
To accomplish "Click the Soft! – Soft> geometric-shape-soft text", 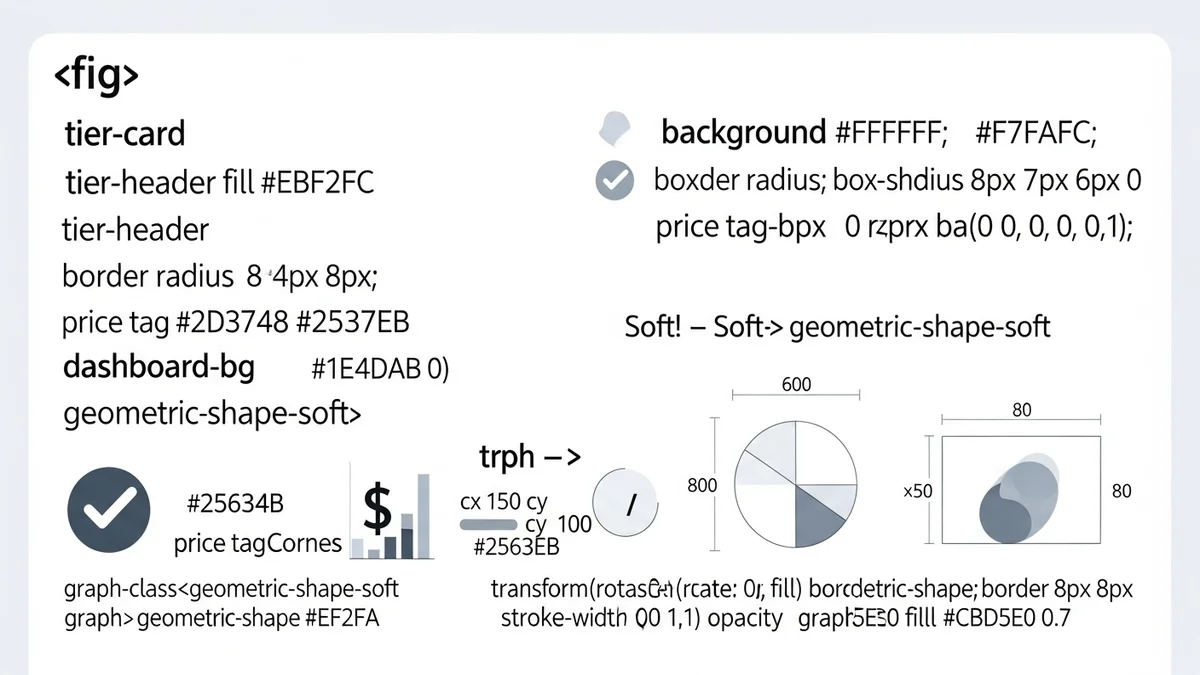I will [837, 327].
